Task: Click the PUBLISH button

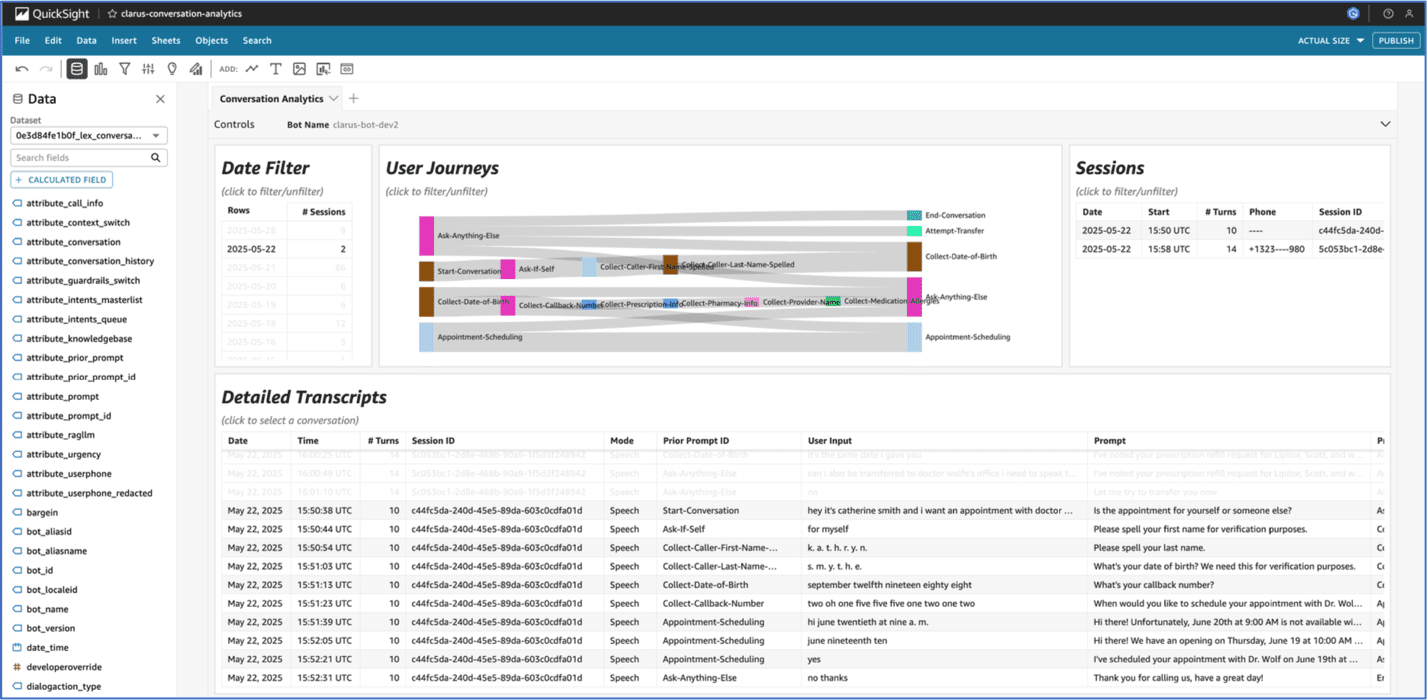Action: pos(1395,40)
